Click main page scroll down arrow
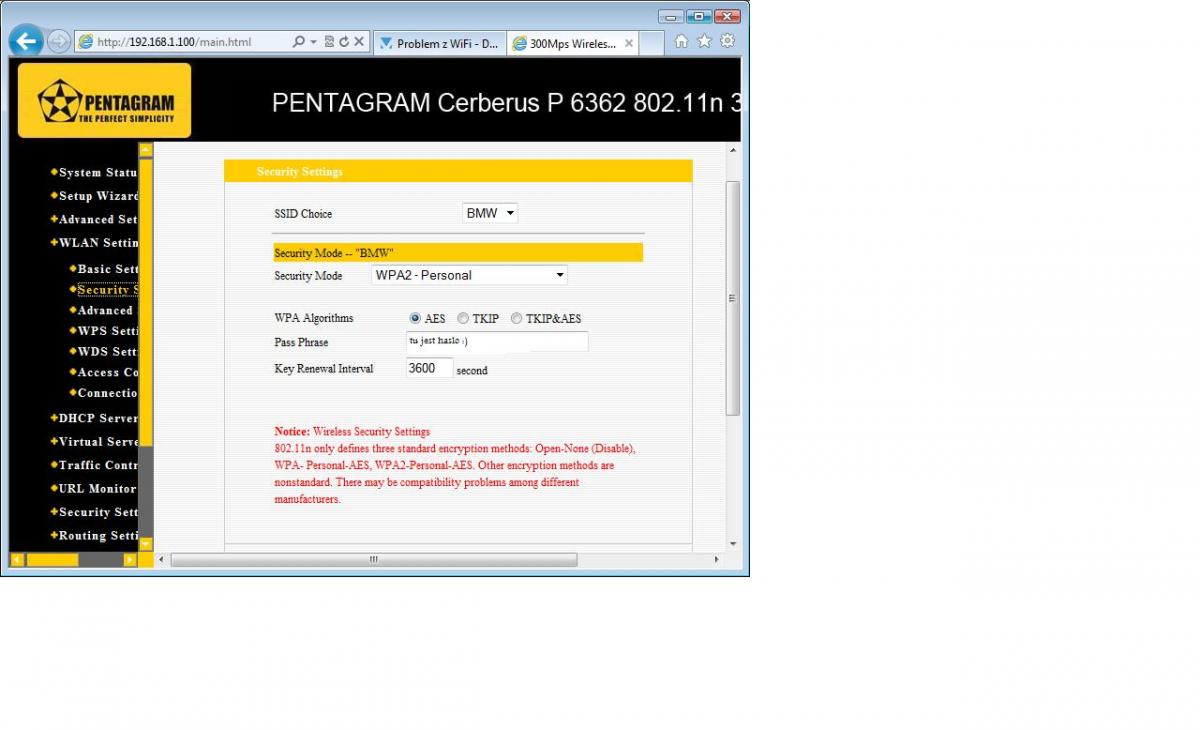 732,543
